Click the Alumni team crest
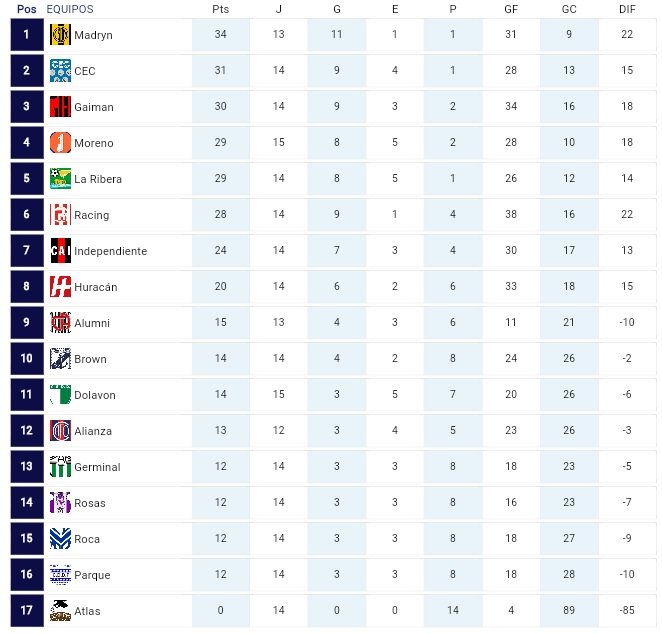Image resolution: width=662 pixels, height=634 pixels. (60, 322)
